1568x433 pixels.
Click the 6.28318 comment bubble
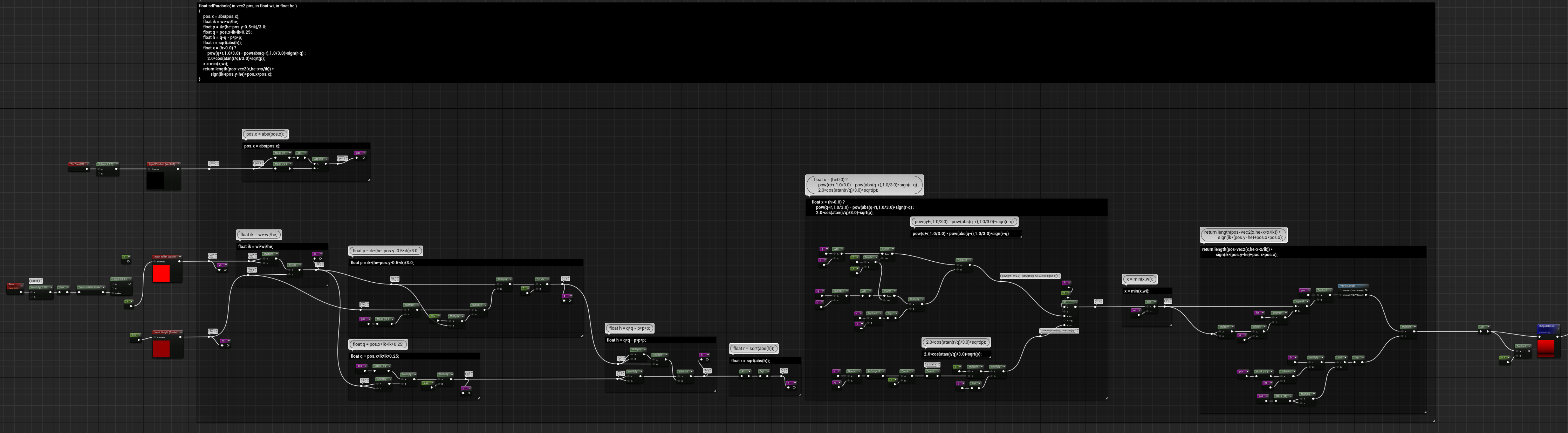point(932,365)
